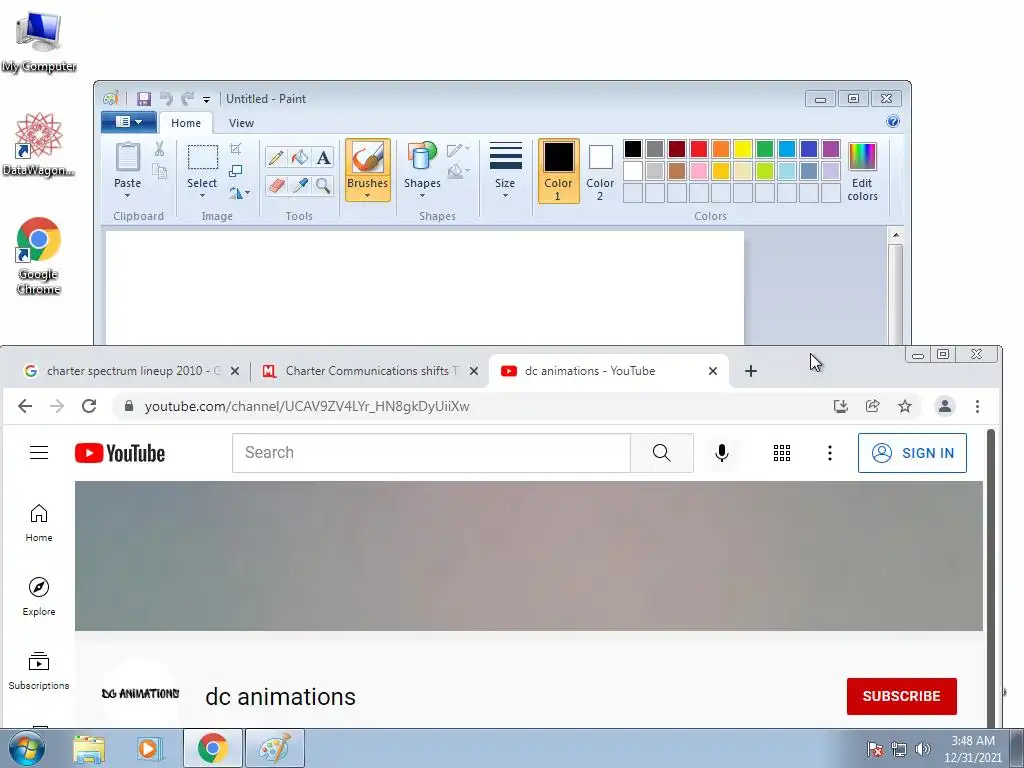Viewport: 1024px width, 768px height.
Task: Open Subscriptions in YouTube sidebar
Action: click(x=39, y=670)
